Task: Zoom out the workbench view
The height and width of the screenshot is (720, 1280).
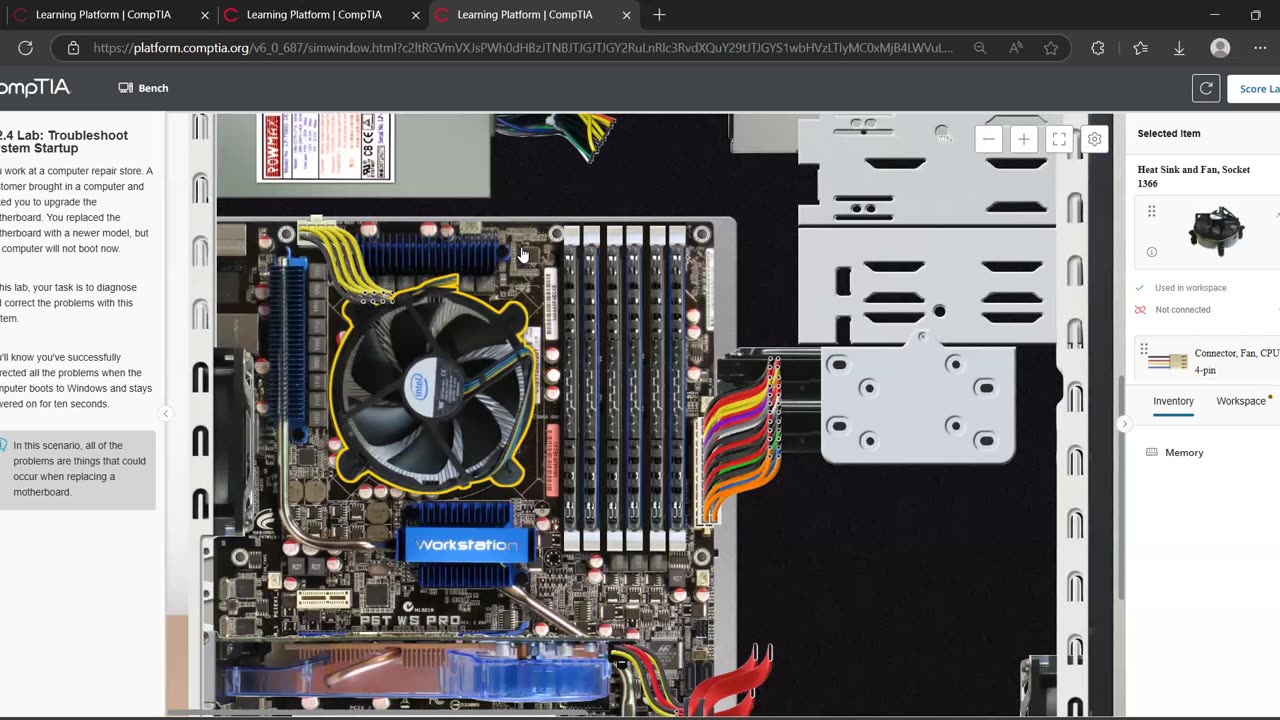Action: 988,140
